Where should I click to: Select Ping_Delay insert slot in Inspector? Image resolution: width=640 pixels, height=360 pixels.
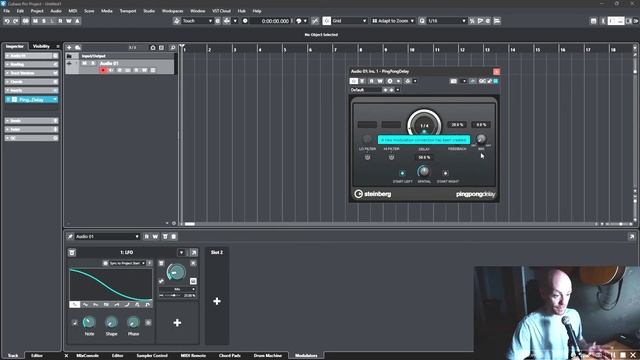(31, 100)
